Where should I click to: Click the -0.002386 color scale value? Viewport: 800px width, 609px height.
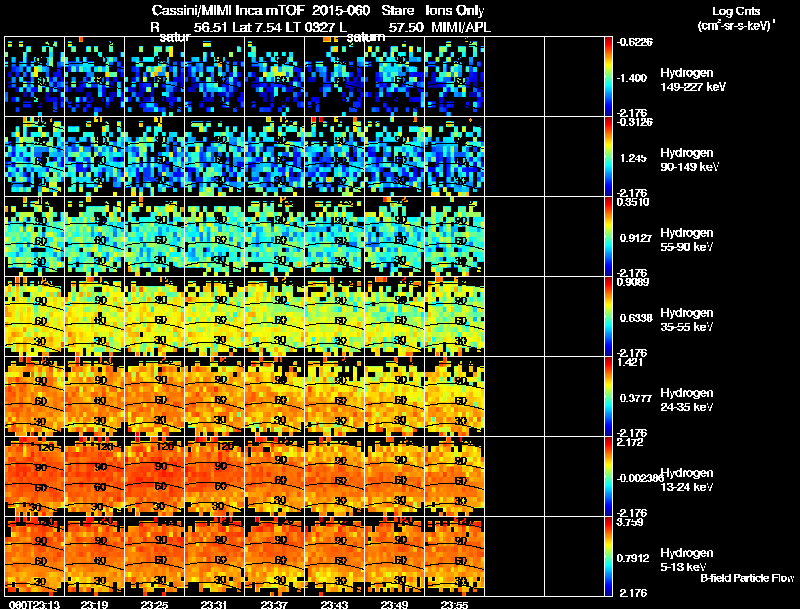640,478
